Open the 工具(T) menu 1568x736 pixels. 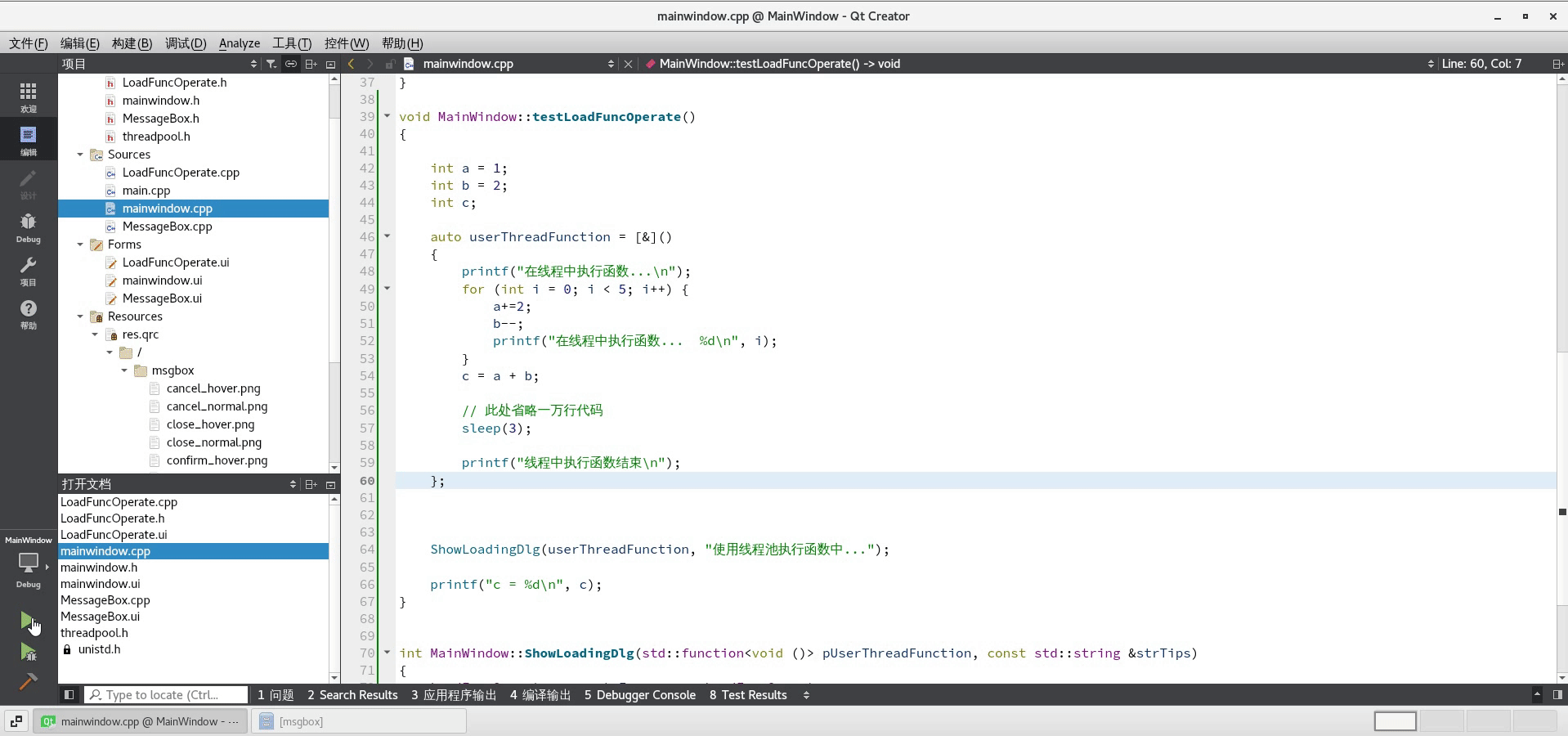(x=292, y=43)
